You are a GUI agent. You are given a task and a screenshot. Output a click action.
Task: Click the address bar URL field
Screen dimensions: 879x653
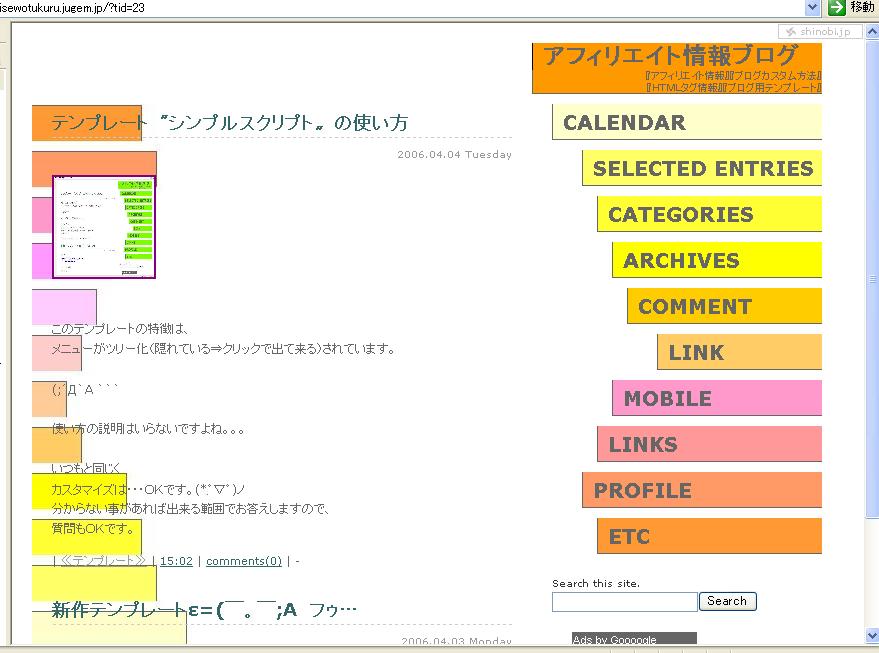pyautogui.click(x=401, y=7)
